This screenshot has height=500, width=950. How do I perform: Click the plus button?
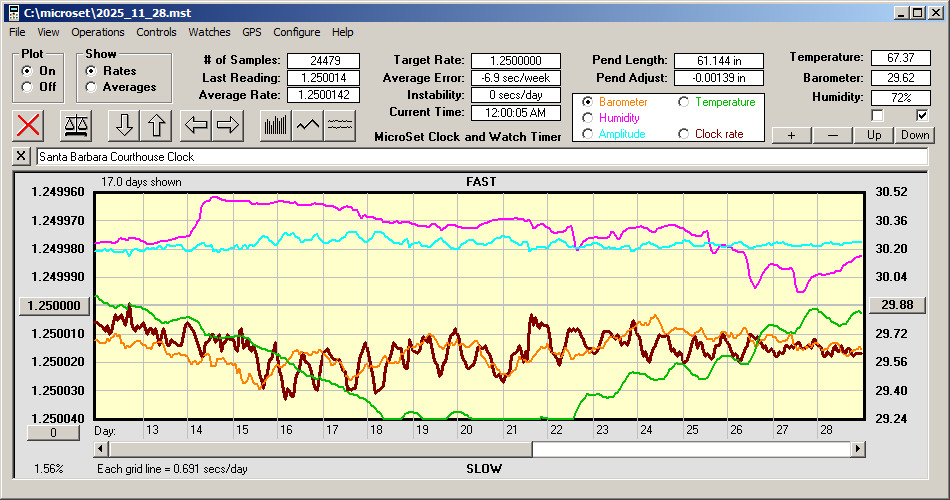click(x=791, y=135)
